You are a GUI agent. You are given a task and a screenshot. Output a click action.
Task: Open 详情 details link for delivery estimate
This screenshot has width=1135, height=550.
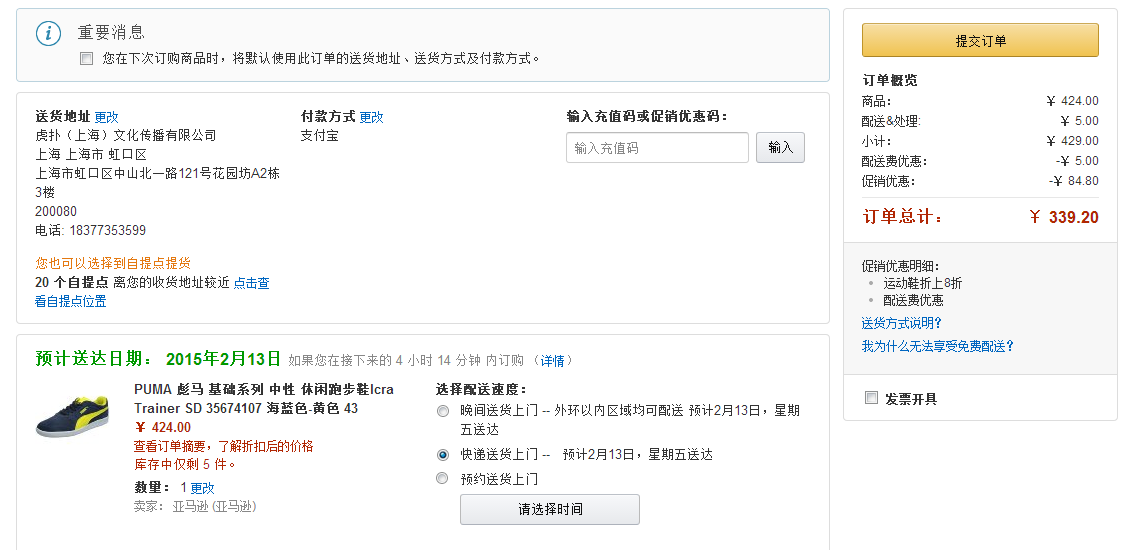552,360
